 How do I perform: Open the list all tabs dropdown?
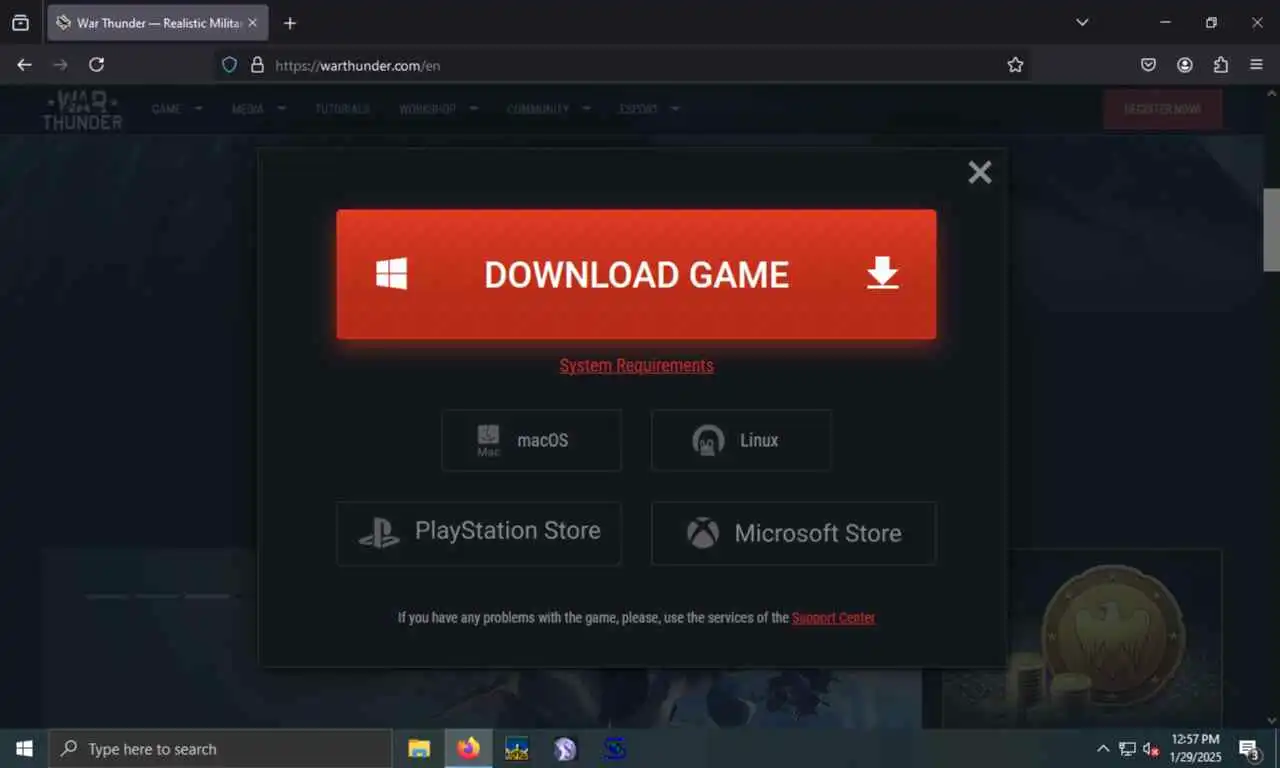[x=1082, y=22]
